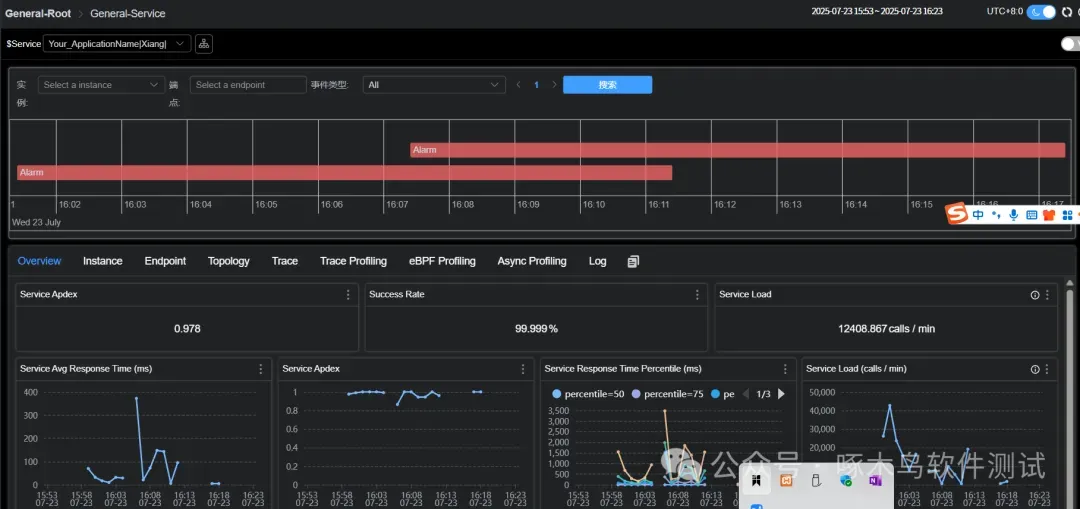Open Service Load (calls / min) chart menu

click(1048, 369)
